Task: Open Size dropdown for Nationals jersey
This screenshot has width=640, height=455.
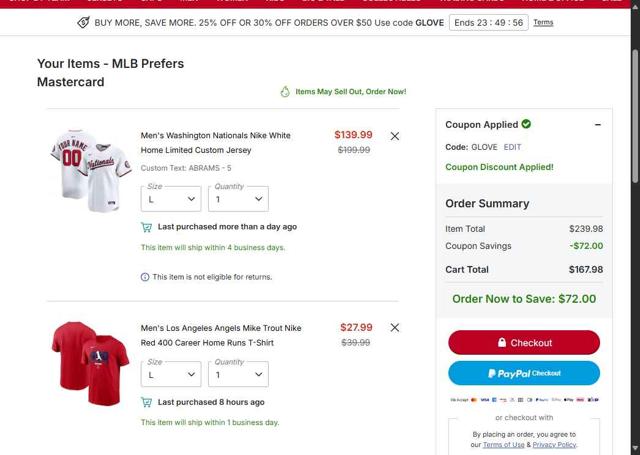Action: click(170, 199)
